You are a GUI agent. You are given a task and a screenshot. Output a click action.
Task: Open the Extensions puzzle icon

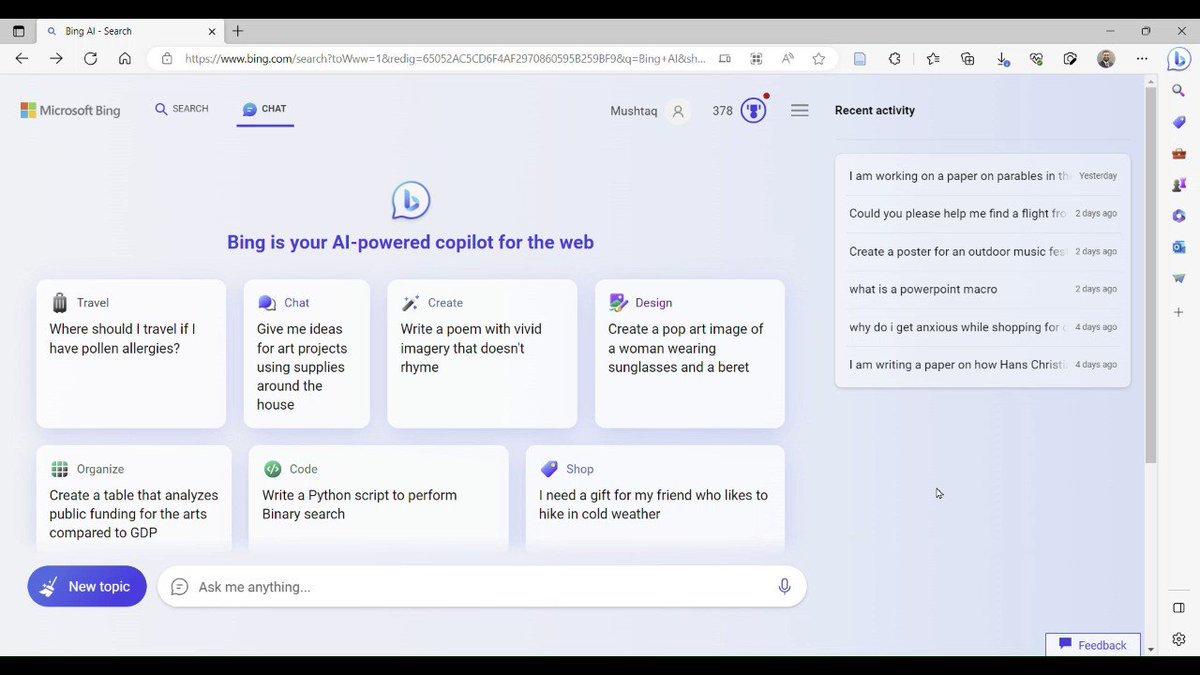tap(895, 59)
